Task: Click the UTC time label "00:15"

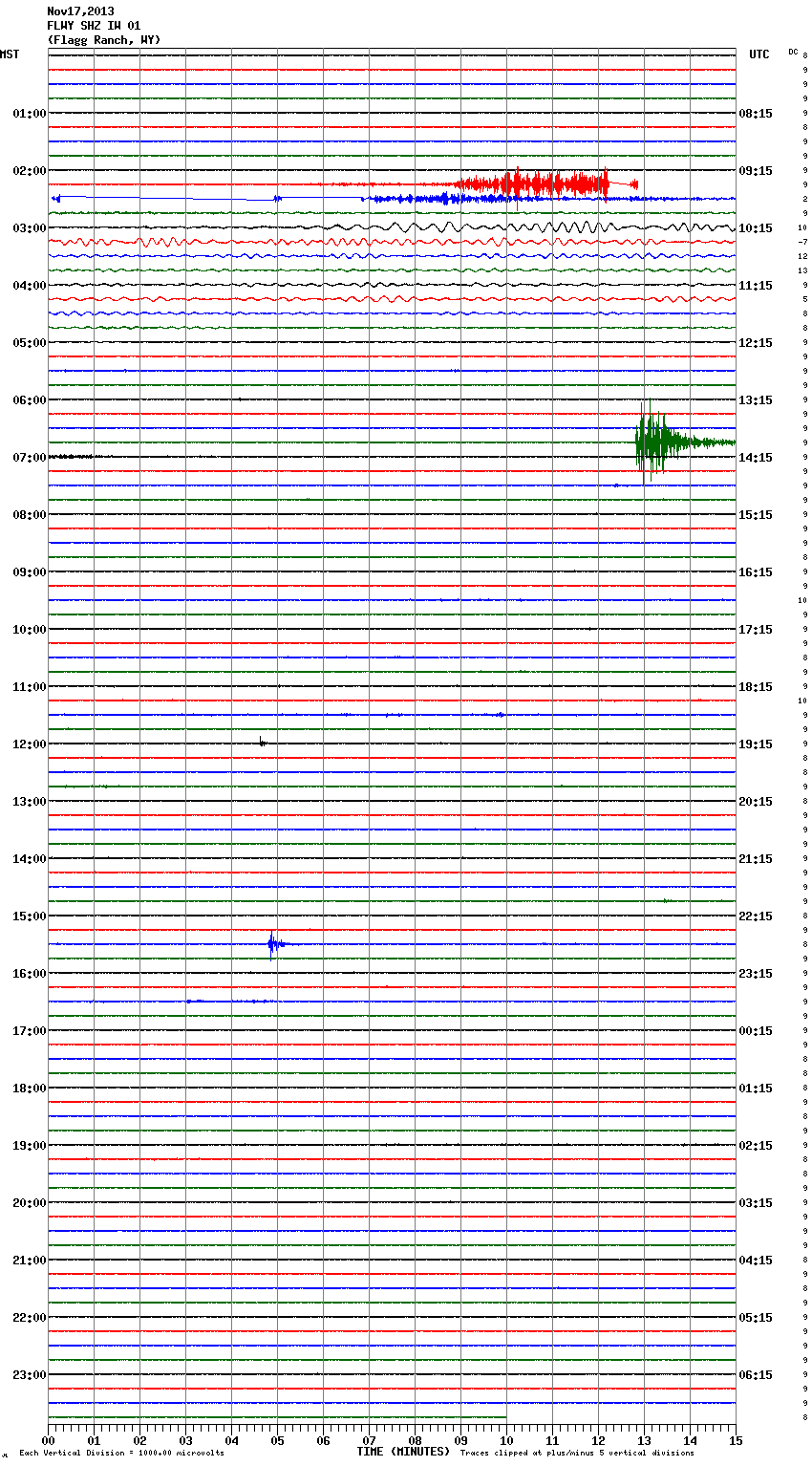Action: [x=756, y=1031]
